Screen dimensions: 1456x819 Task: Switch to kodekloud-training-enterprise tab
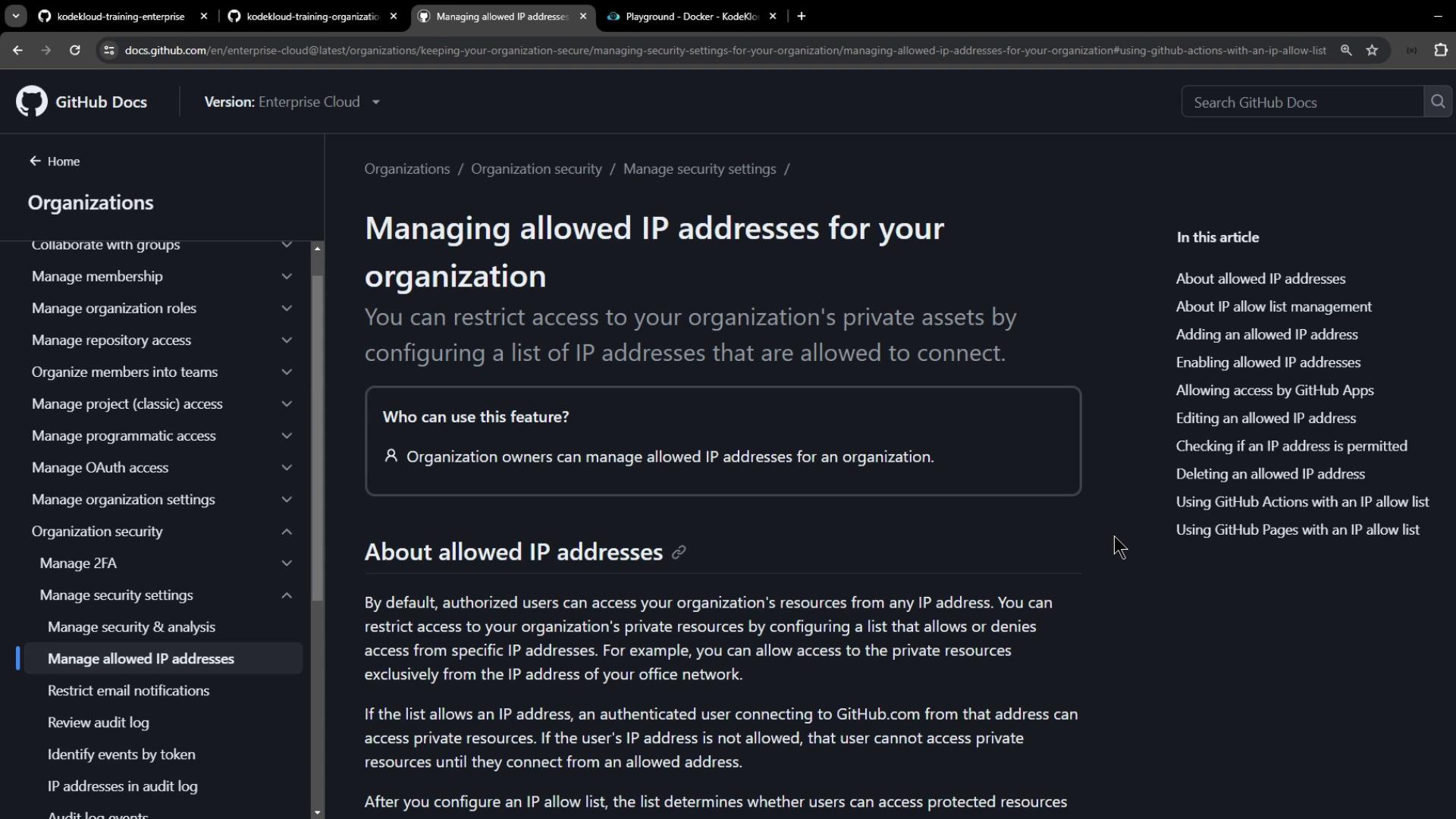point(121,16)
